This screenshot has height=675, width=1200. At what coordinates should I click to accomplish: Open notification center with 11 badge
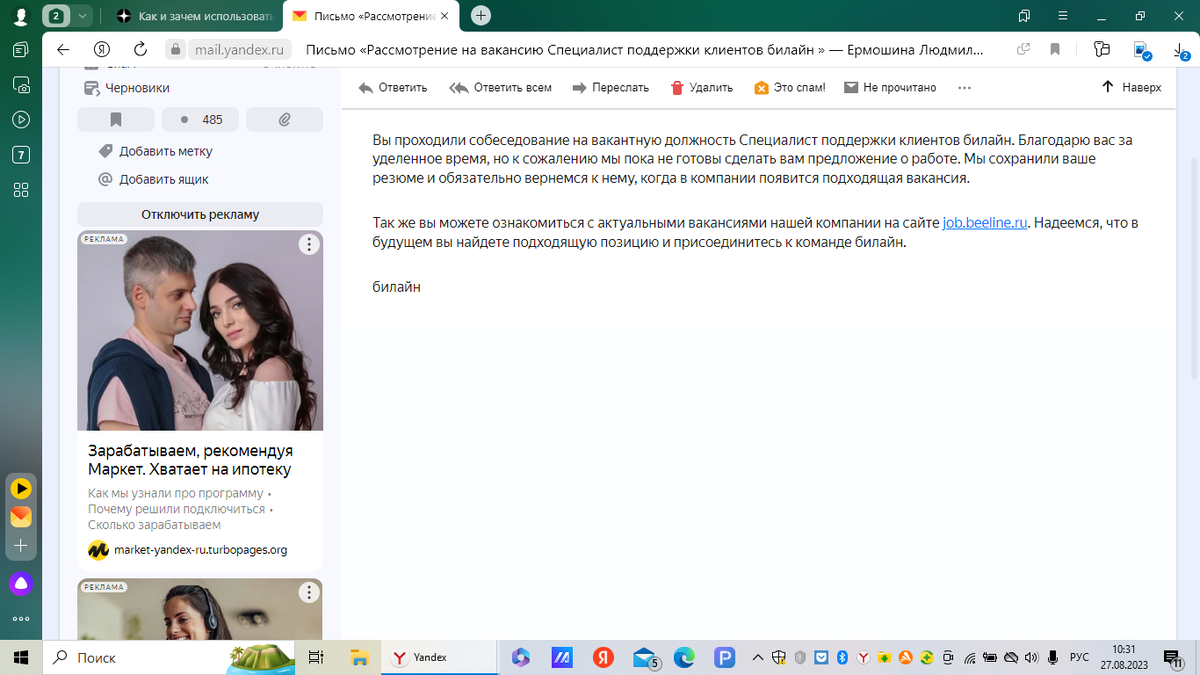coord(1175,657)
